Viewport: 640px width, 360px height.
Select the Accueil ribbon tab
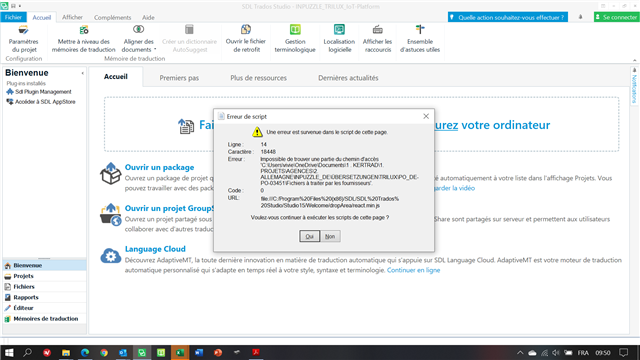point(42,17)
